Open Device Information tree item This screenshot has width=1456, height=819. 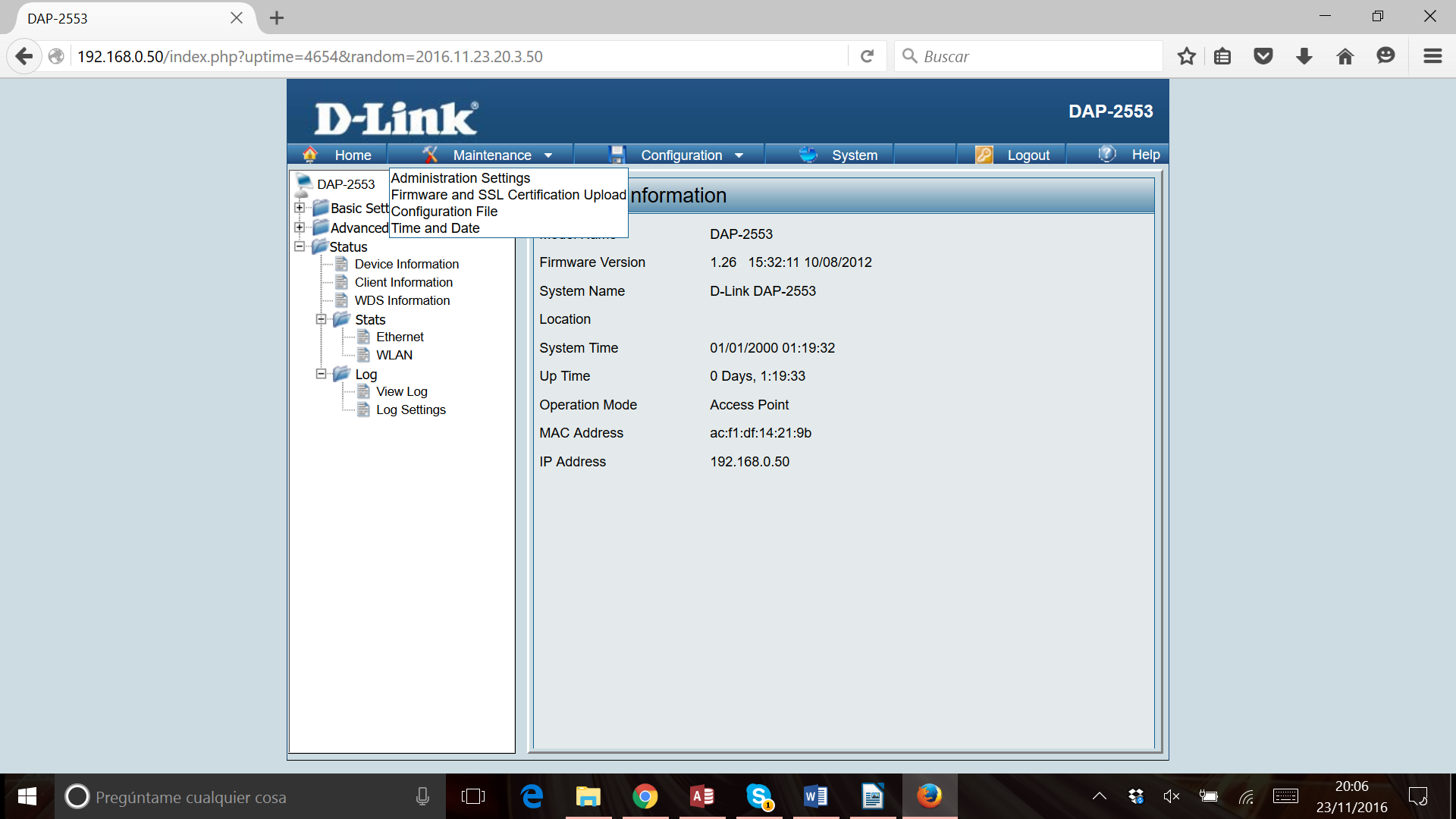click(x=406, y=264)
